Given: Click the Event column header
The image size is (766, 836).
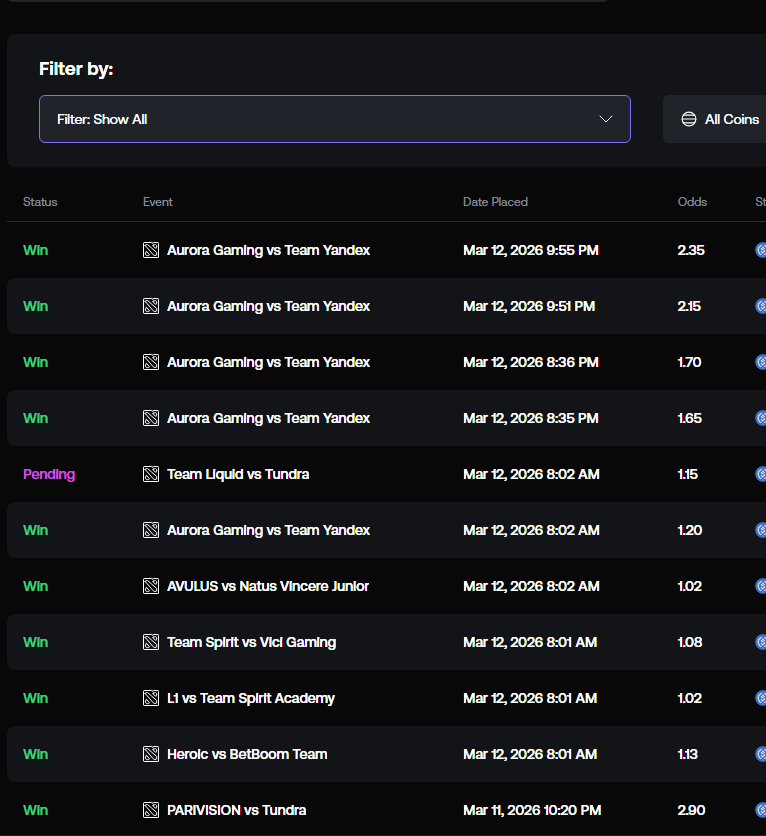Looking at the screenshot, I should 158,202.
